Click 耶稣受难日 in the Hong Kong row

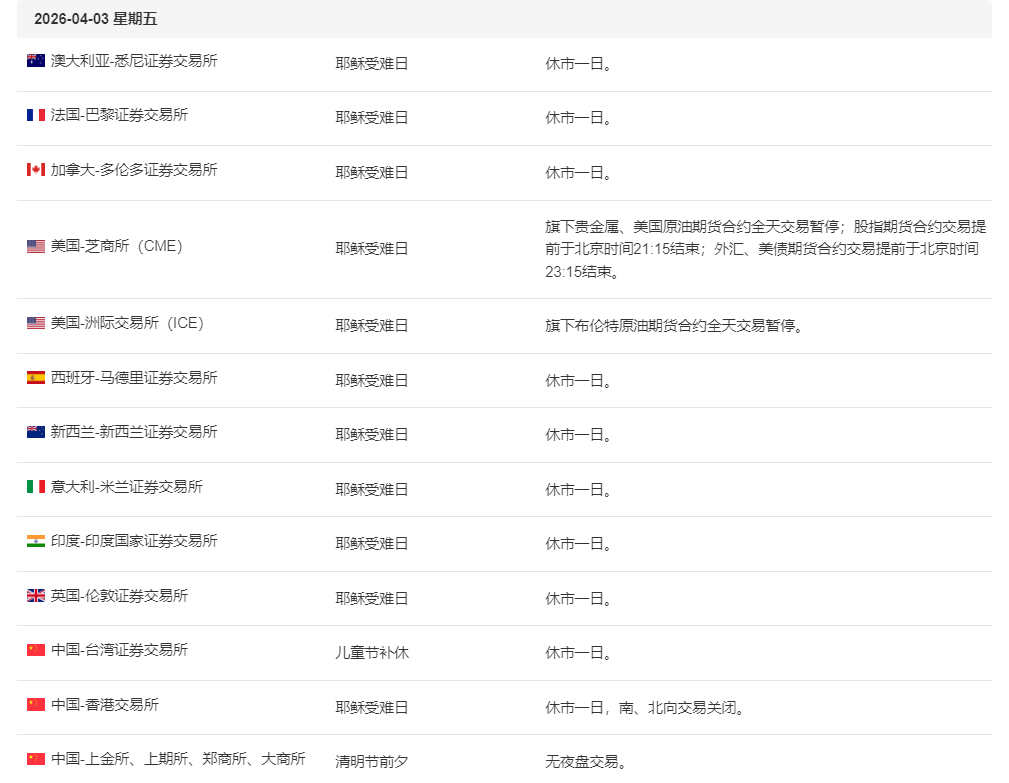pyautogui.click(x=372, y=707)
